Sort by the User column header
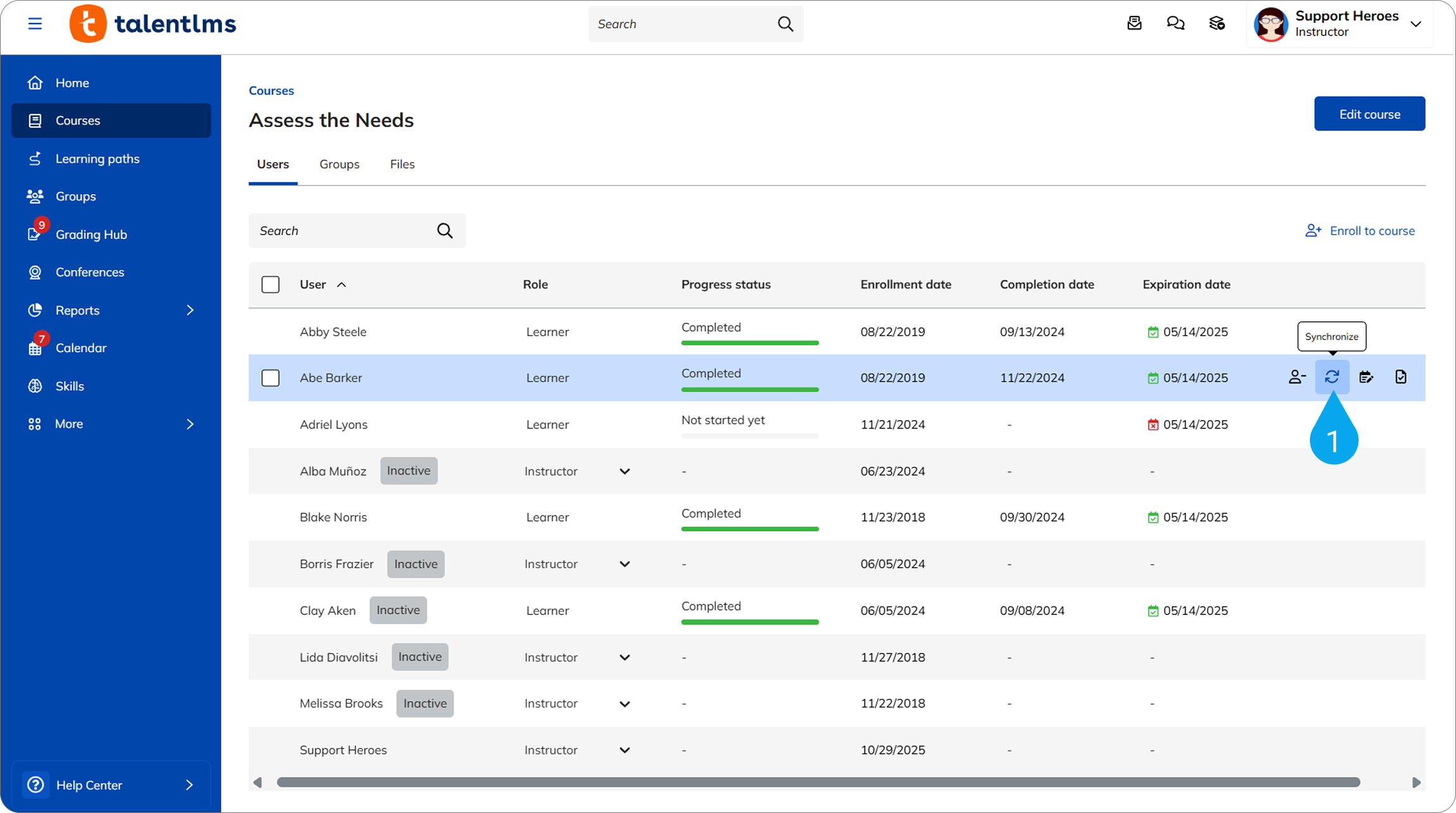Screen dimensions: 1456x813 tap(323, 285)
